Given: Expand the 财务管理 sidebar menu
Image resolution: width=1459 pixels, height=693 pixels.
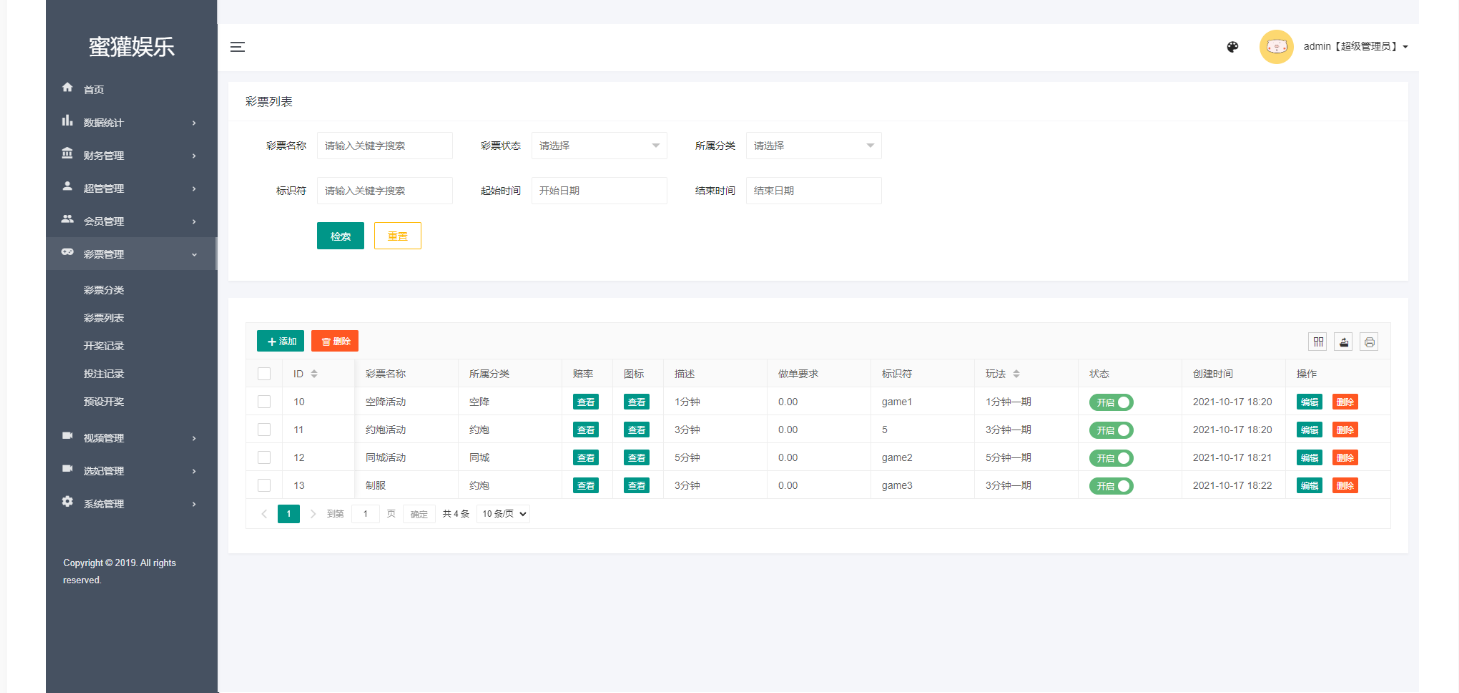Looking at the screenshot, I should pos(130,155).
